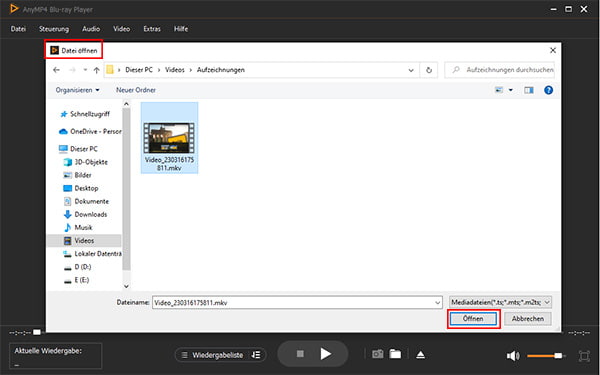Click Videos in the address path
The height and width of the screenshot is (375, 600).
[174, 70]
